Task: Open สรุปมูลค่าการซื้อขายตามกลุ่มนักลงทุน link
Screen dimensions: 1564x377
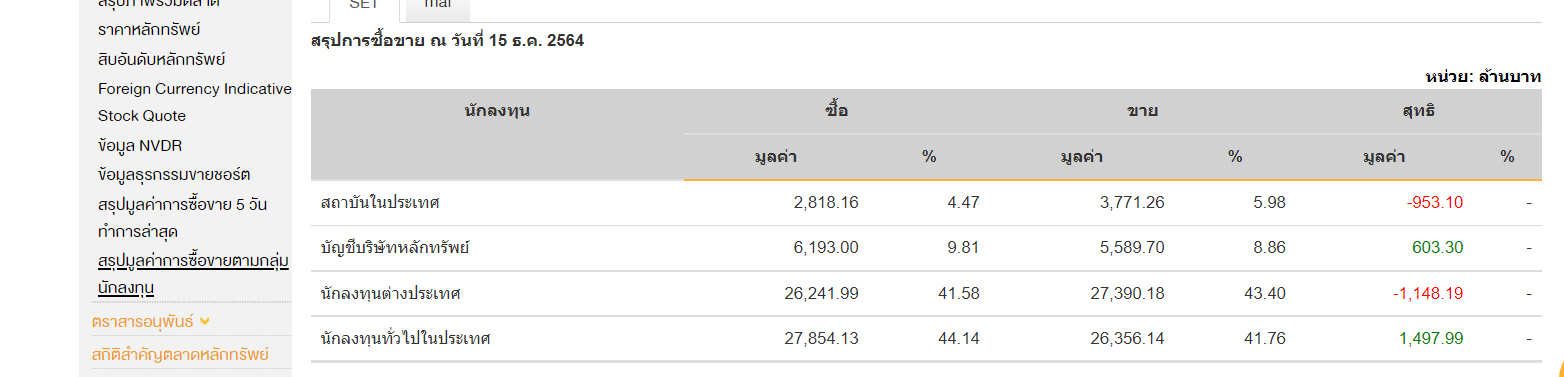Action: (193, 274)
